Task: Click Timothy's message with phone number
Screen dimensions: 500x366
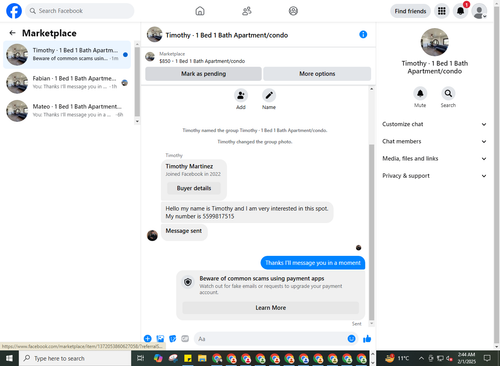Action: 247,212
